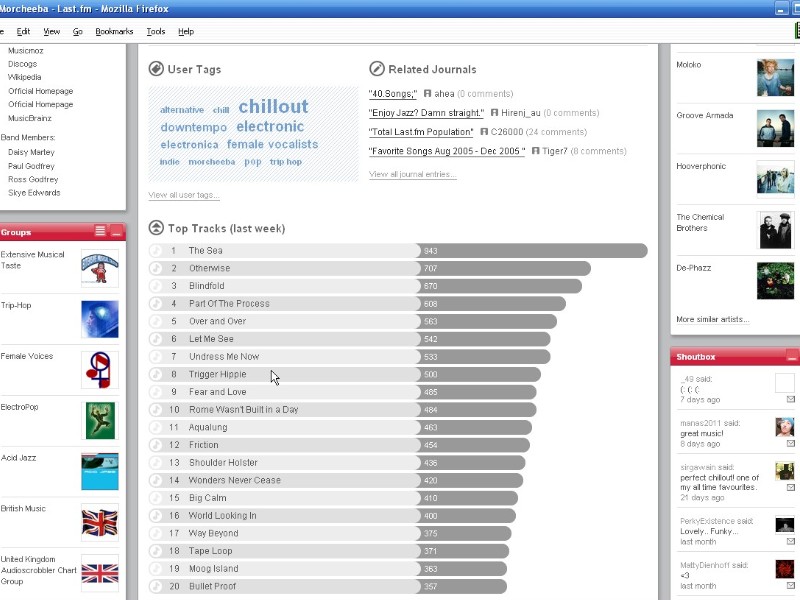Screen dimensions: 800x600
Task: Click manas2011 avatar in Shoutbox
Action: point(785,427)
